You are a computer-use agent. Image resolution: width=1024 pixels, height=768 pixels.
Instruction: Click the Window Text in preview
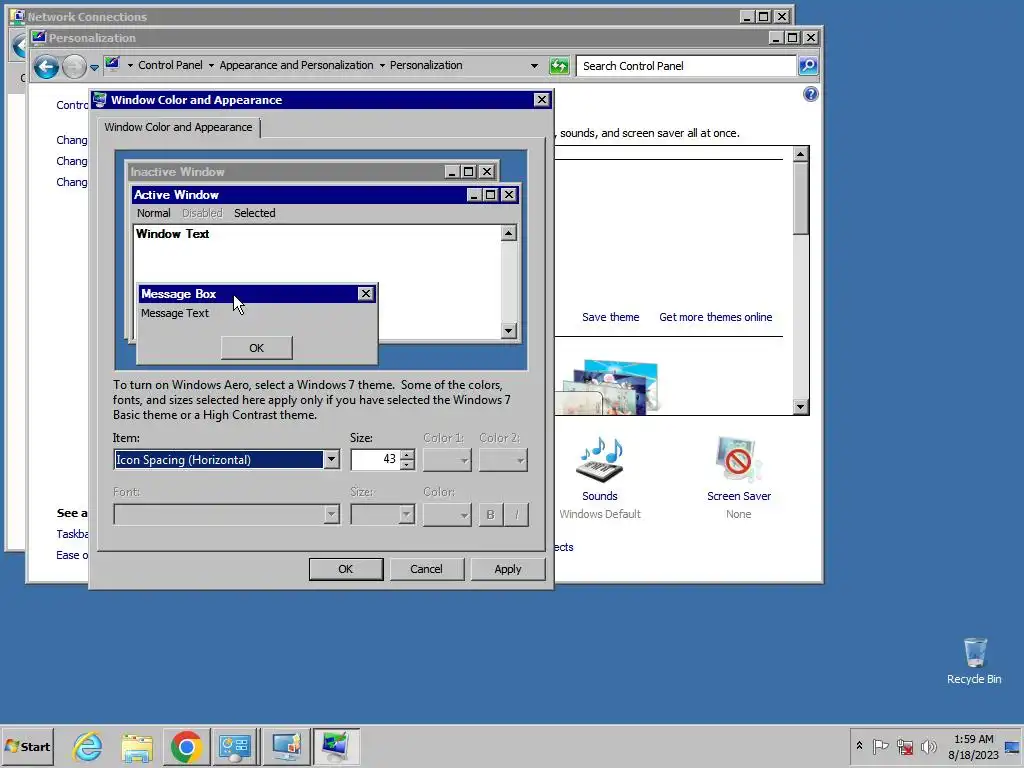click(172, 234)
